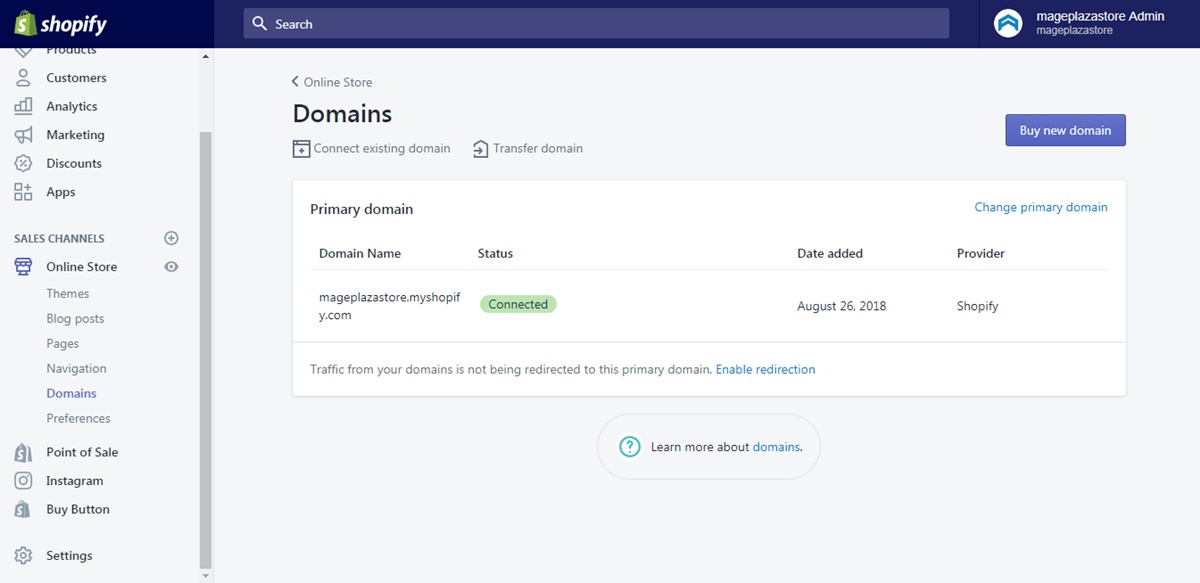Open the Themes subpage

[68, 294]
